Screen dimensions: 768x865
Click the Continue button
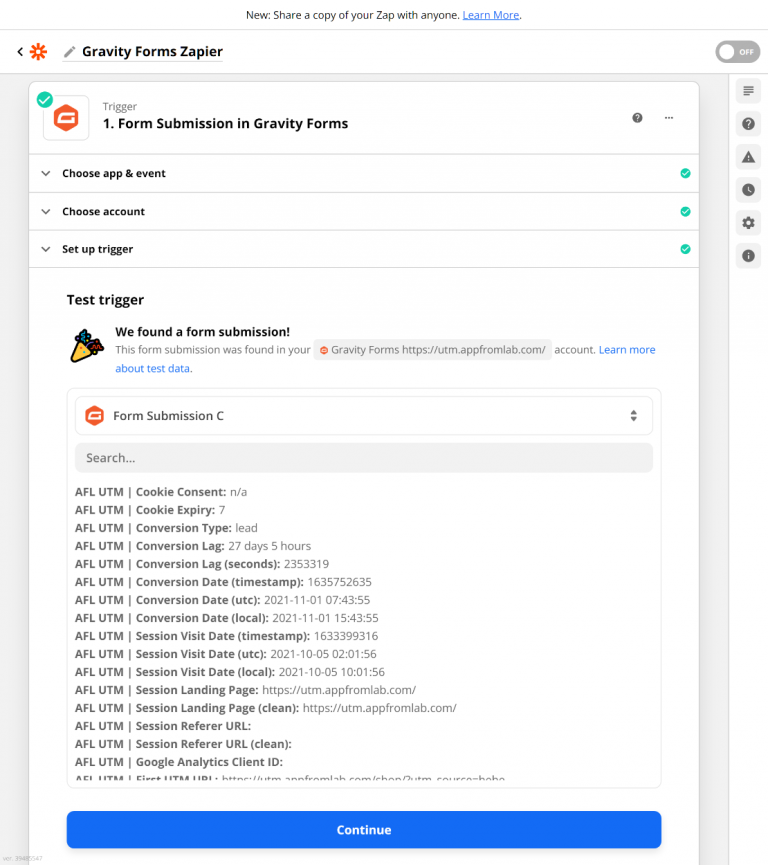(364, 829)
